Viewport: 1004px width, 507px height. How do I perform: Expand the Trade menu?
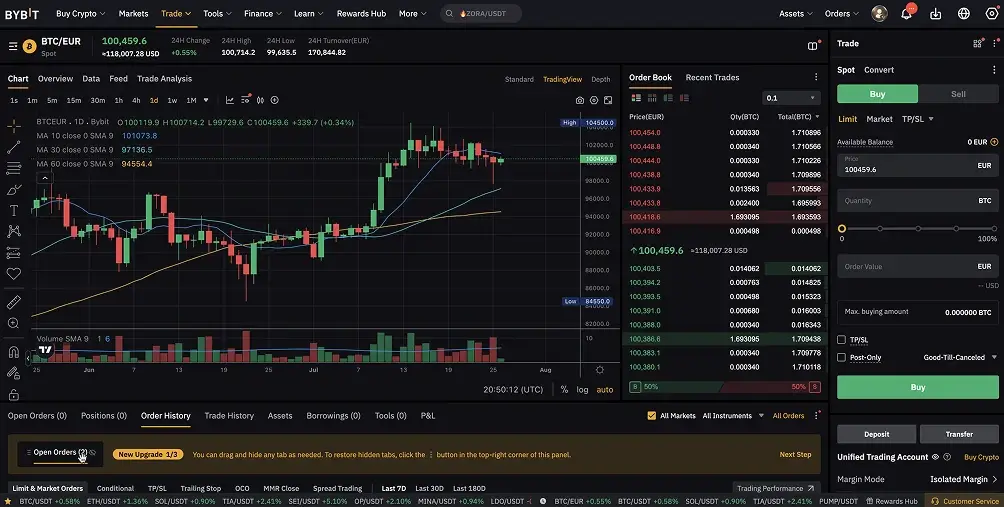(x=176, y=13)
